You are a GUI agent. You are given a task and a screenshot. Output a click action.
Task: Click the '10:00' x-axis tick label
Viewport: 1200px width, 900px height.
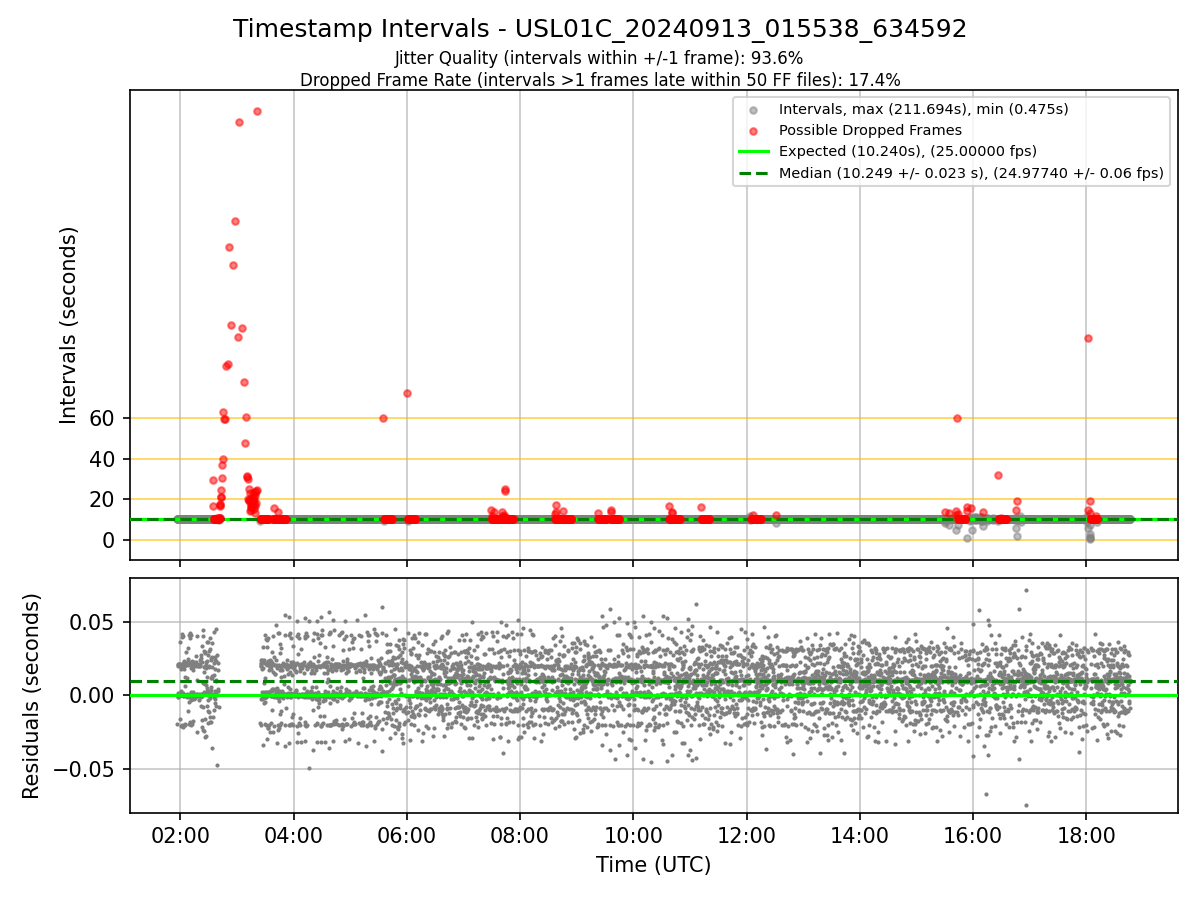633,836
